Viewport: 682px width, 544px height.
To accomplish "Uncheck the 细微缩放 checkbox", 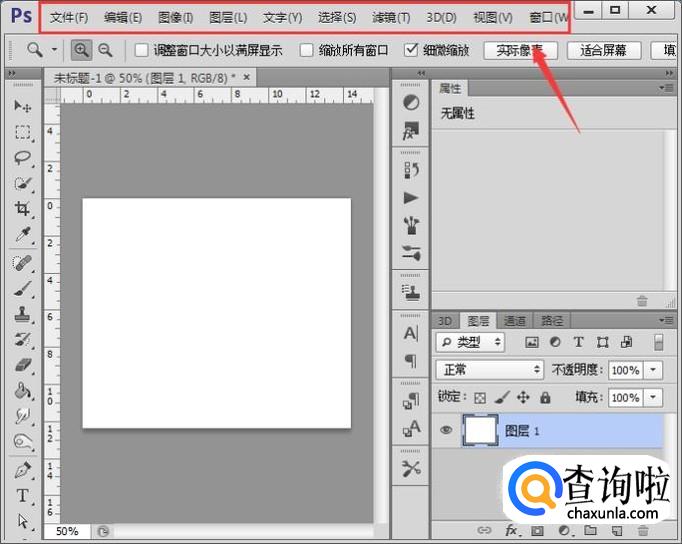I will [411, 50].
